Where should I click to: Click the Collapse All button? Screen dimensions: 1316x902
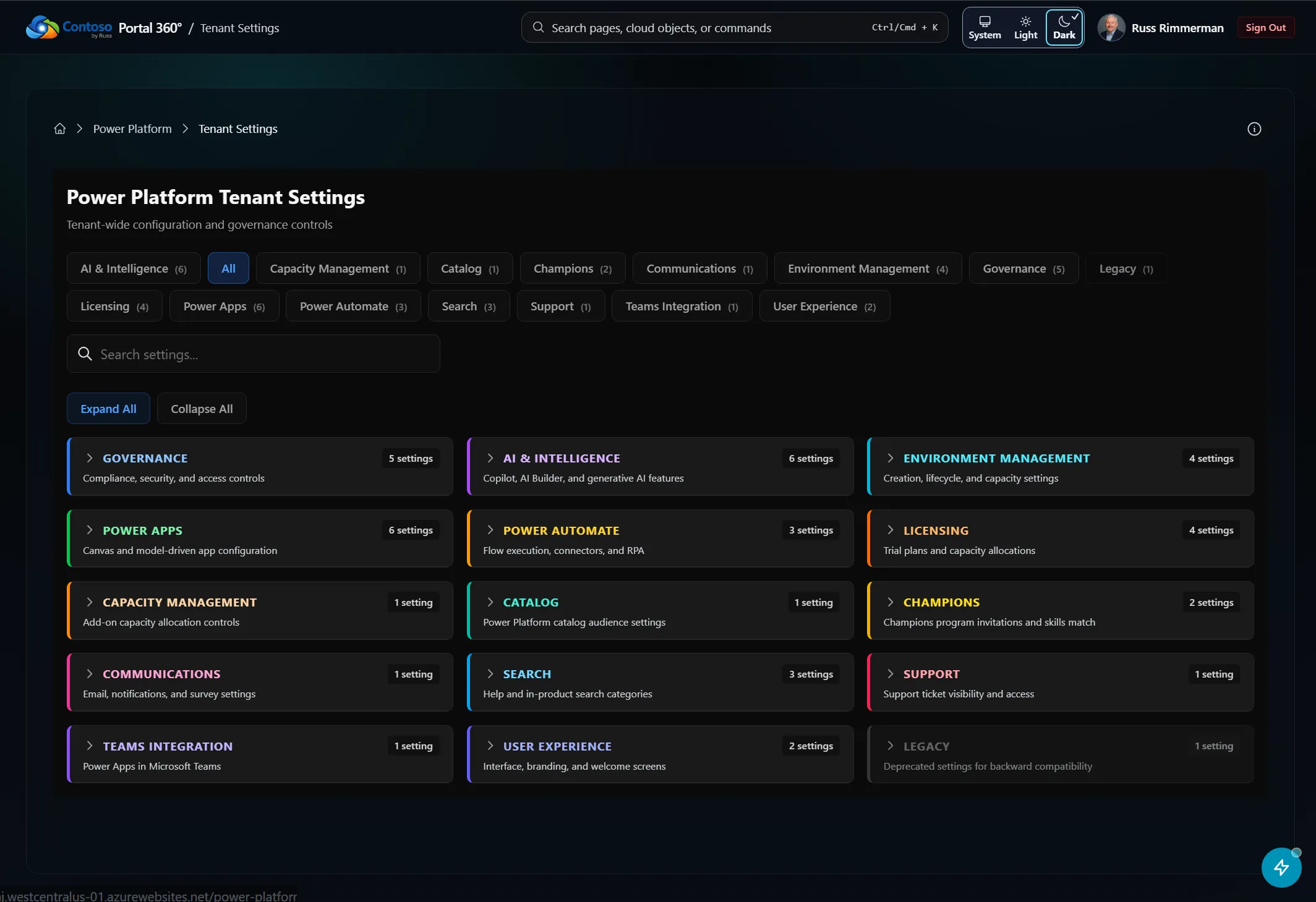pos(202,409)
